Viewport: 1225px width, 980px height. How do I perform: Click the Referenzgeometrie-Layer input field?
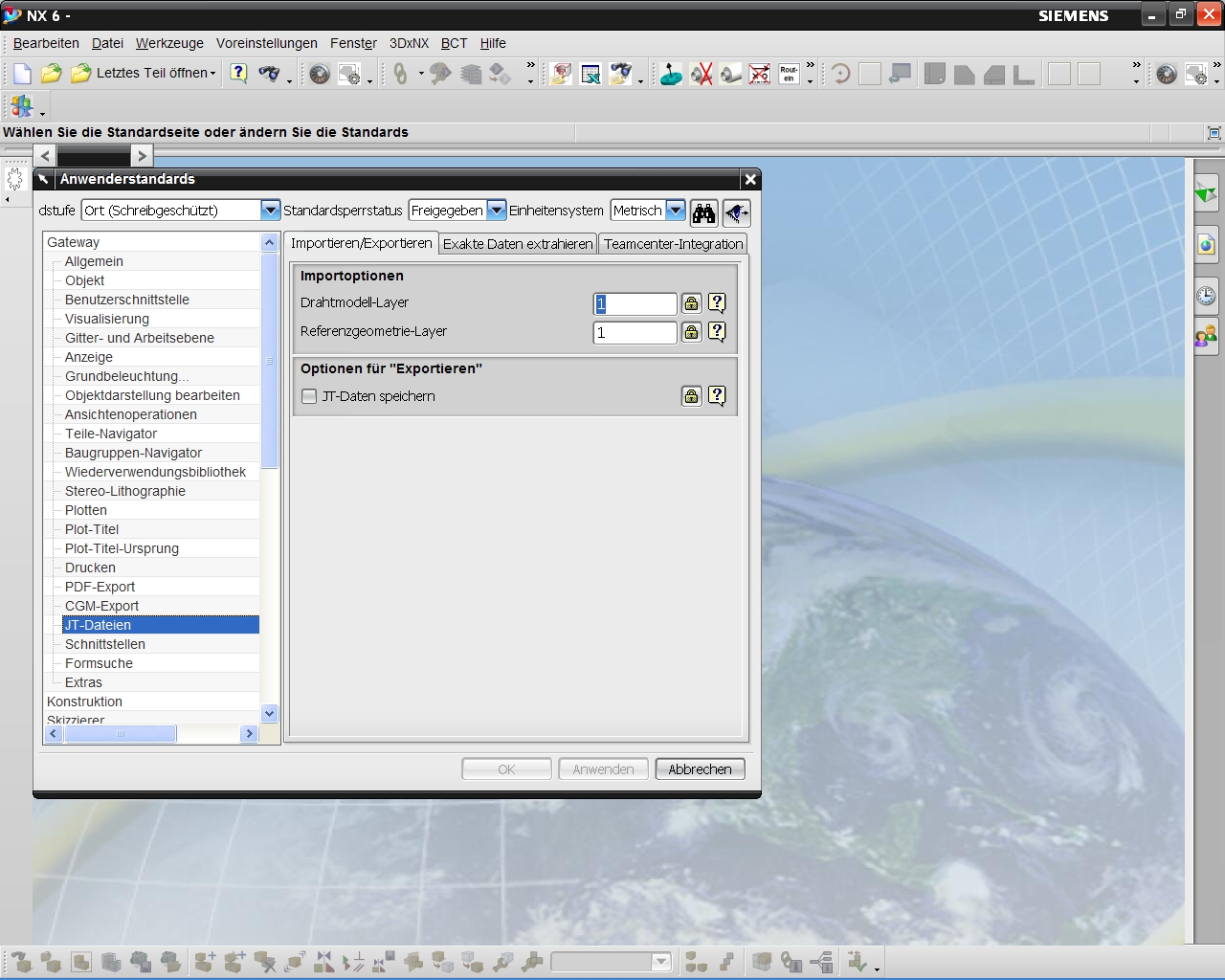635,332
